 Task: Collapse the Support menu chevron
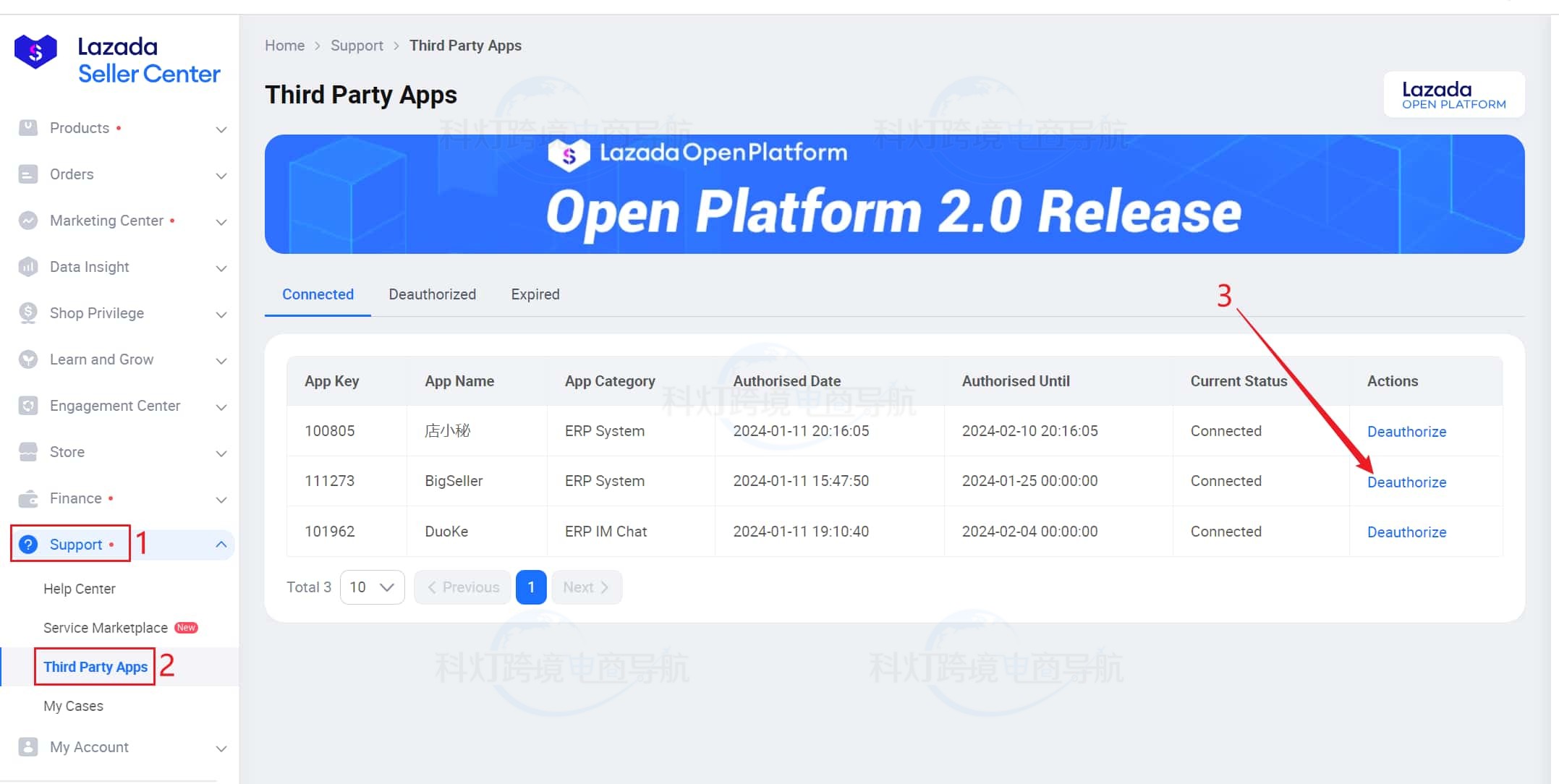pyautogui.click(x=221, y=545)
